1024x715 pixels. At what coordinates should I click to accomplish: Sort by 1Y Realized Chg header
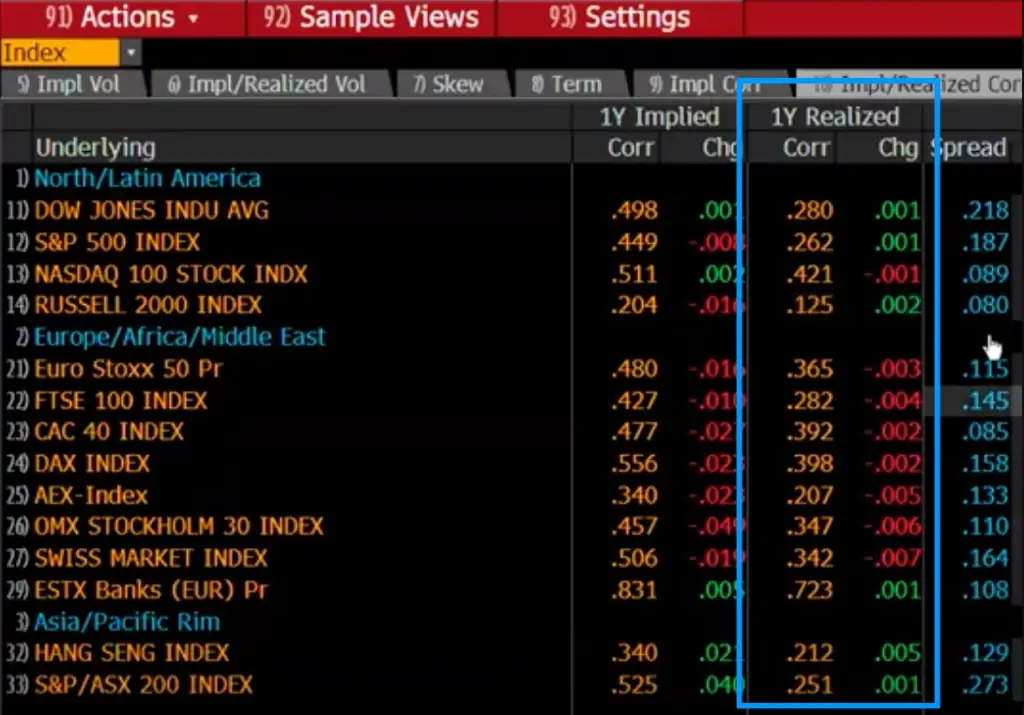[x=897, y=148]
